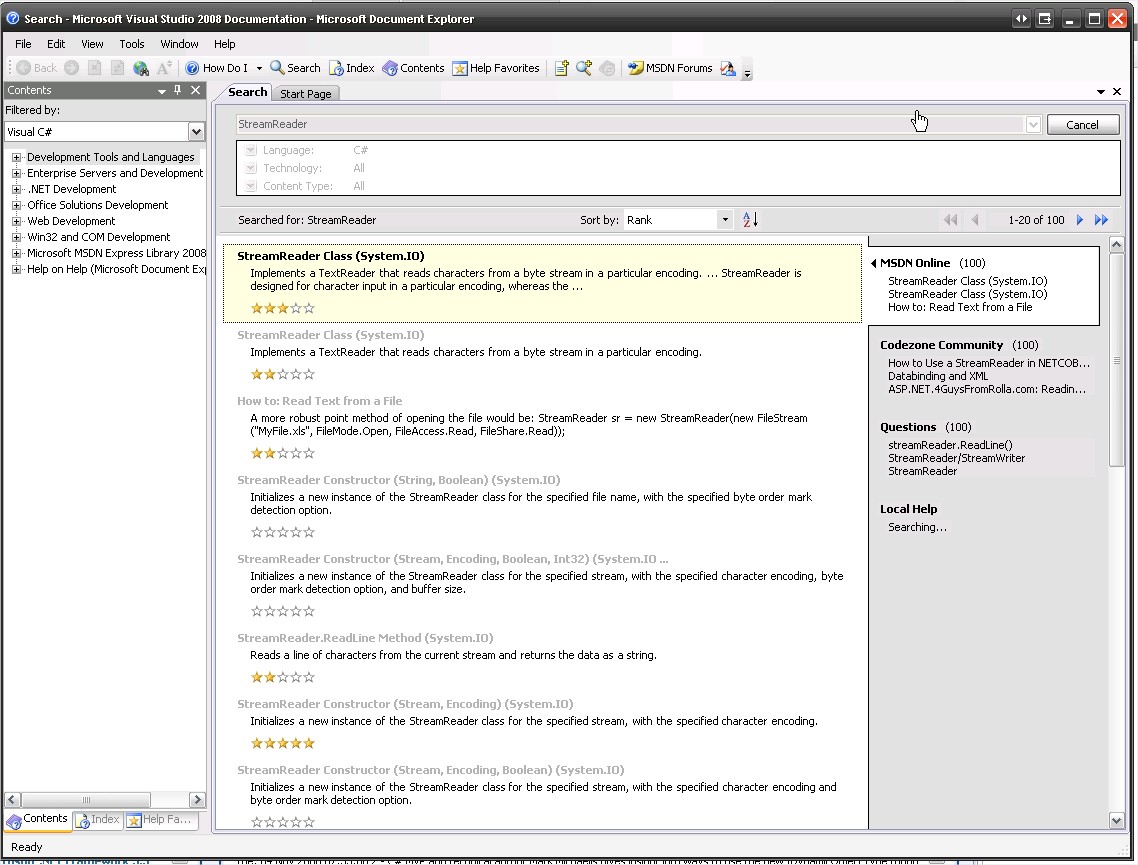Expand Enterprise Servers and Development node

tap(16, 173)
